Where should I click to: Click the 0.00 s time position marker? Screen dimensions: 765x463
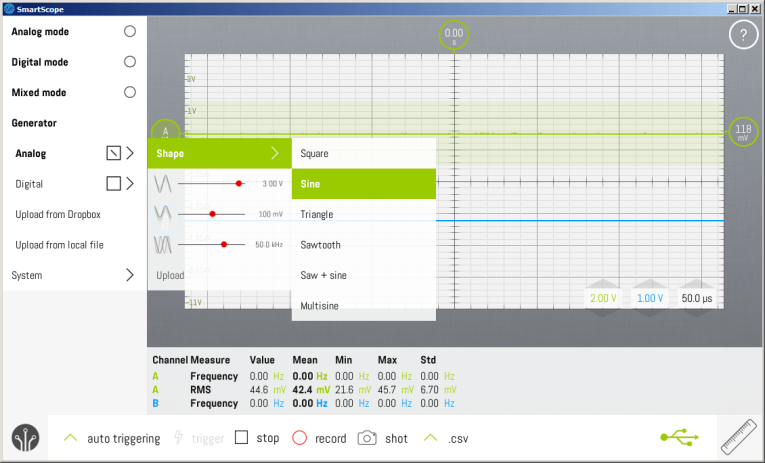click(x=454, y=35)
